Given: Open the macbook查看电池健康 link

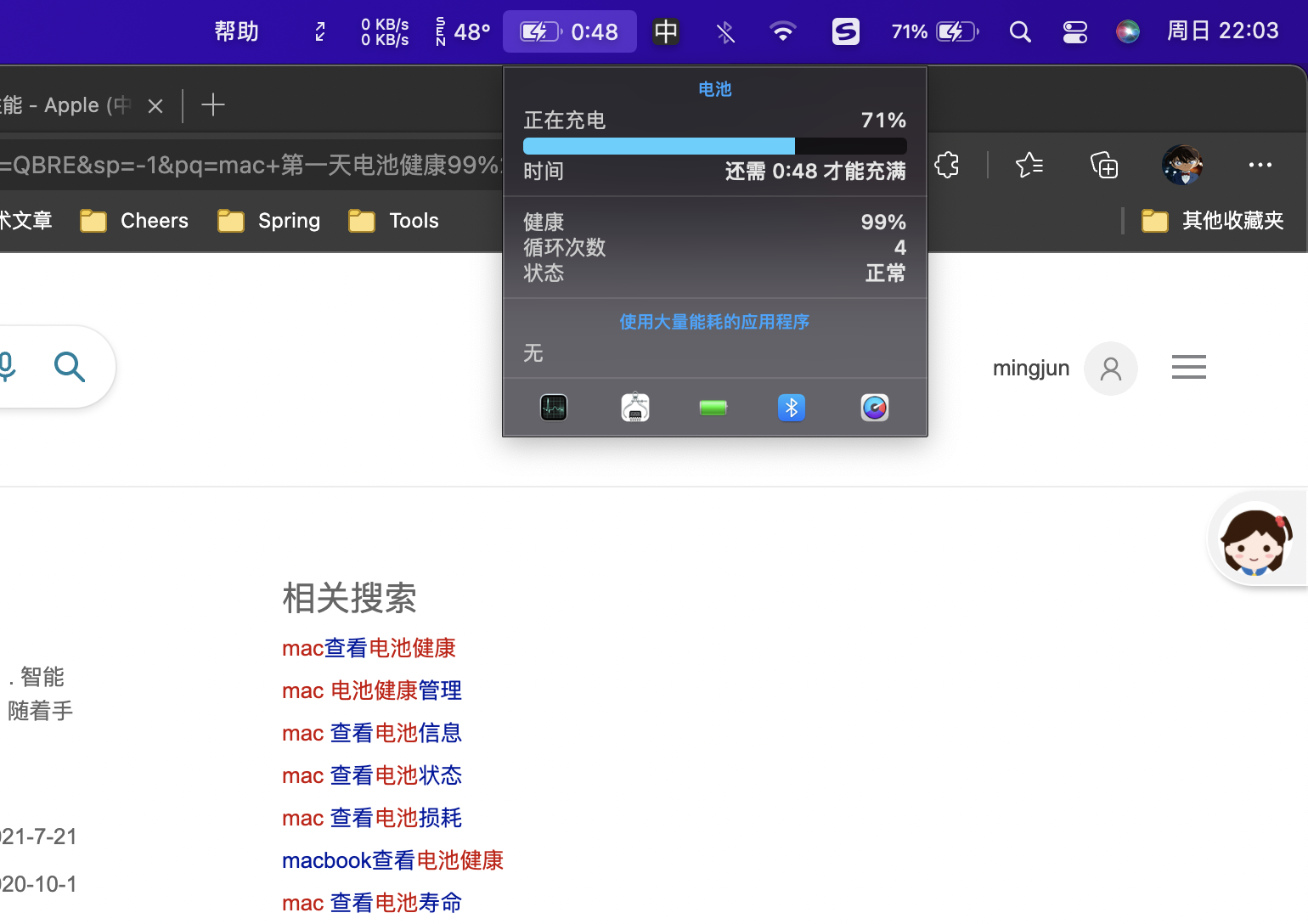Looking at the screenshot, I should click(x=392, y=860).
